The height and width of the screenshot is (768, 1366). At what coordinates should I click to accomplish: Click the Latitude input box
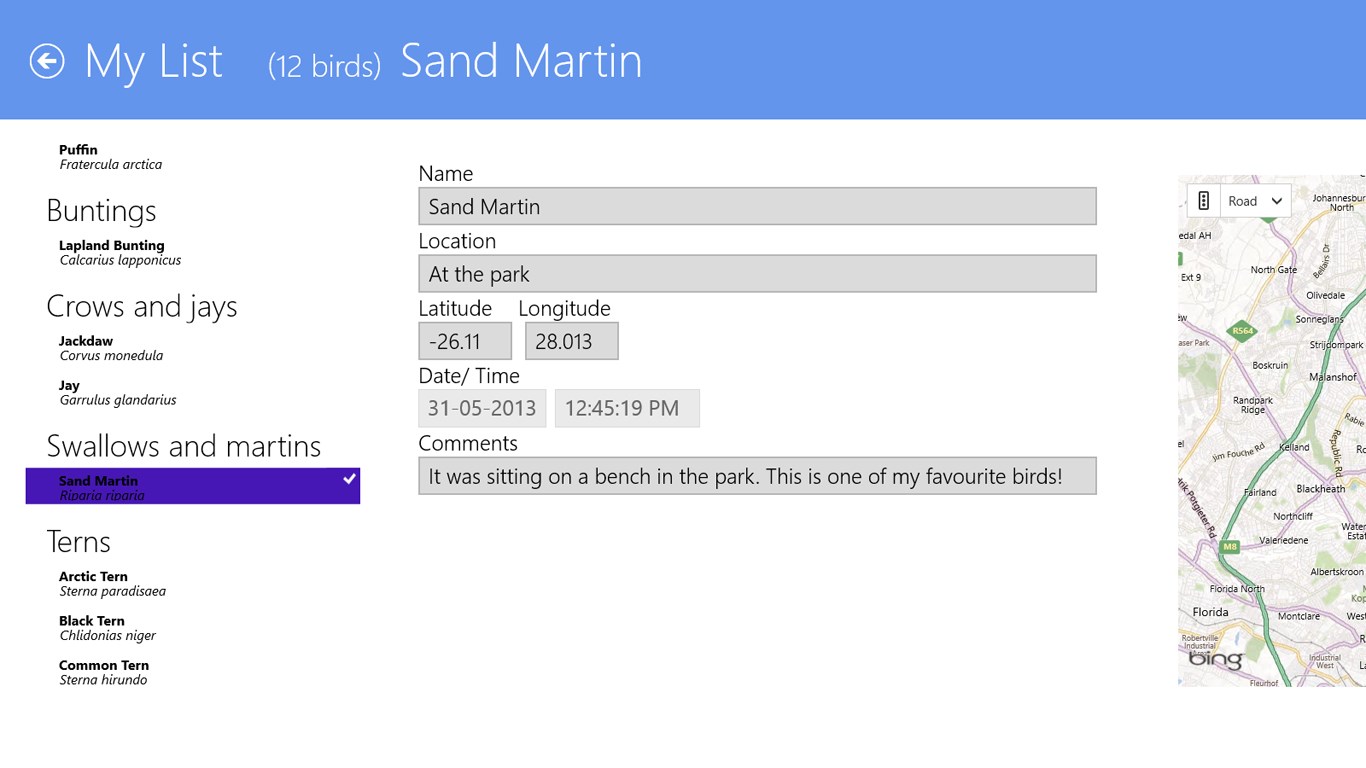pyautogui.click(x=465, y=341)
